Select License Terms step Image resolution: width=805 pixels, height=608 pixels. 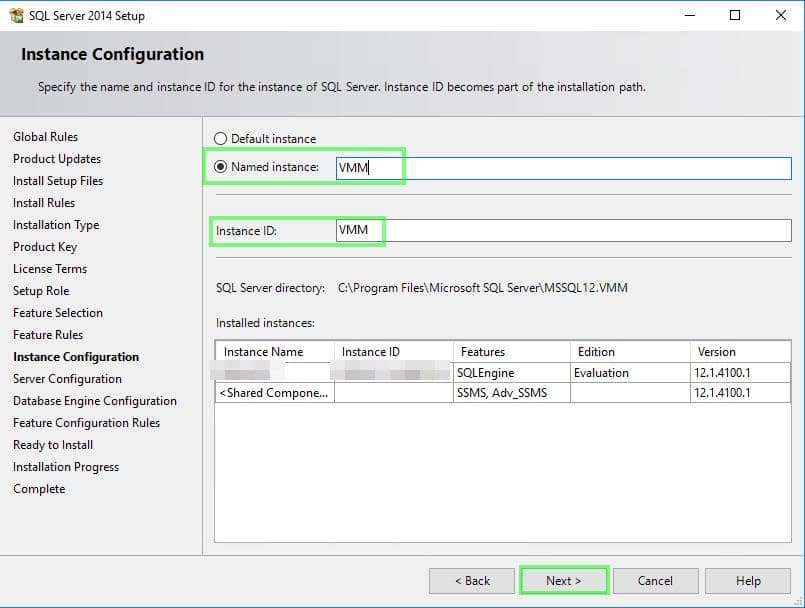[x=50, y=269]
